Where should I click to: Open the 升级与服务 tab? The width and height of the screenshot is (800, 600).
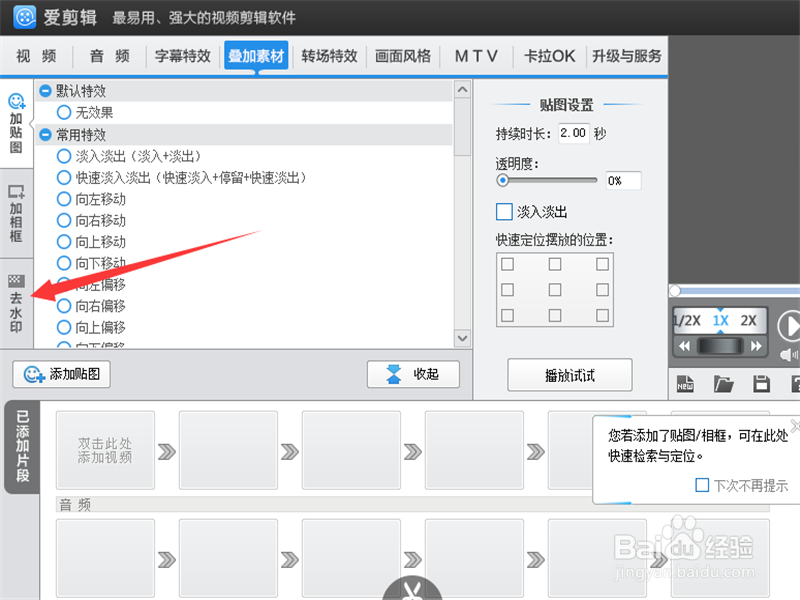(x=627, y=56)
